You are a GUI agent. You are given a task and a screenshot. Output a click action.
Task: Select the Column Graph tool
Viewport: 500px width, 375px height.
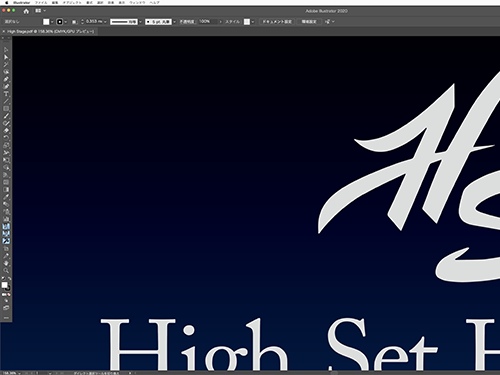(6, 219)
